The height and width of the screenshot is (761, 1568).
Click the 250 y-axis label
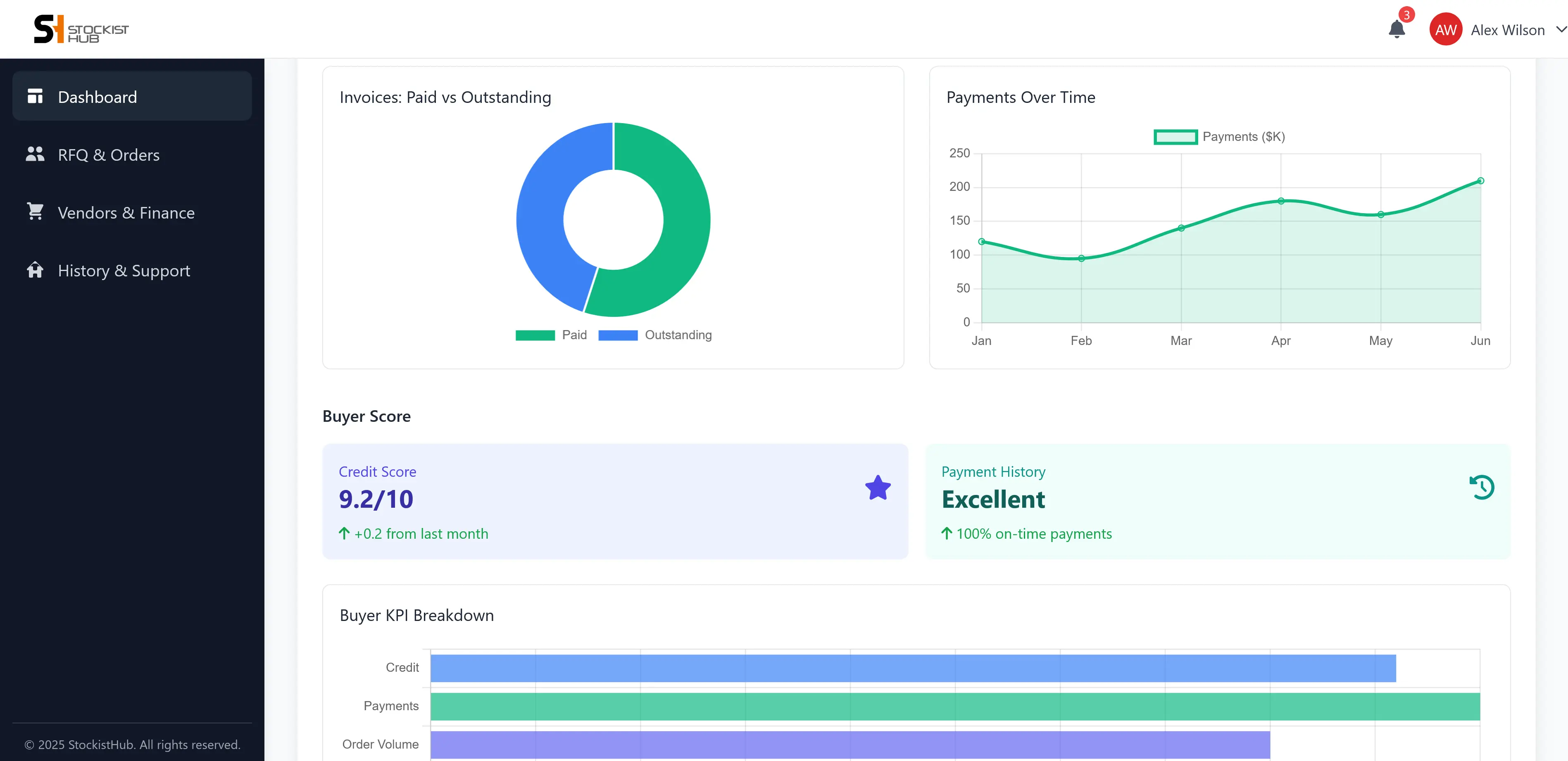pos(959,153)
